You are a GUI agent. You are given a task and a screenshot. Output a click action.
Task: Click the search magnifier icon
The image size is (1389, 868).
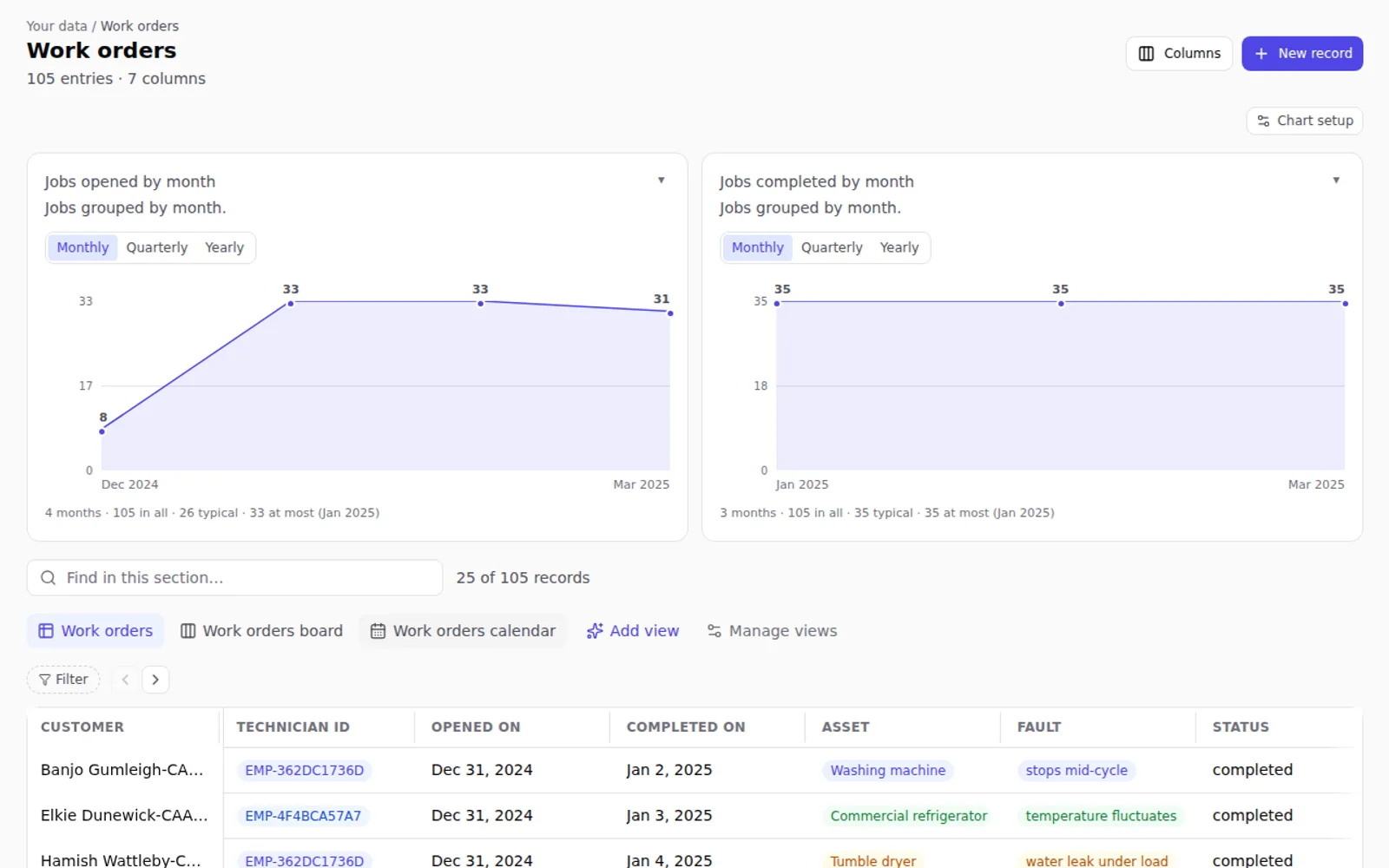point(49,578)
